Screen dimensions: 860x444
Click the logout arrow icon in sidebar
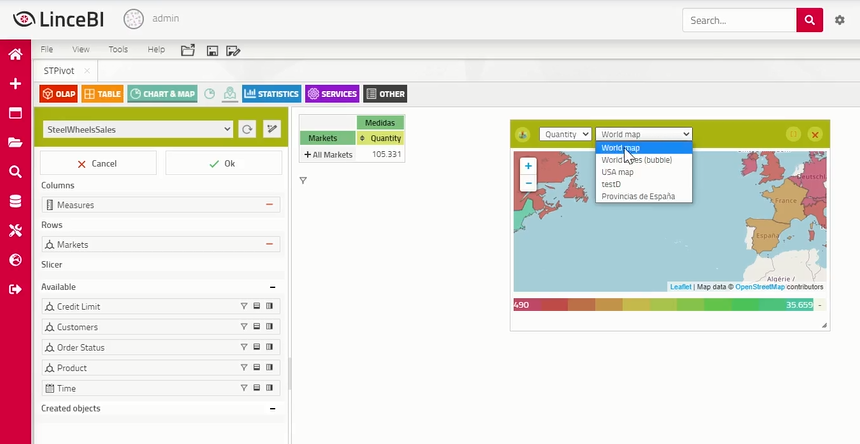click(x=15, y=289)
